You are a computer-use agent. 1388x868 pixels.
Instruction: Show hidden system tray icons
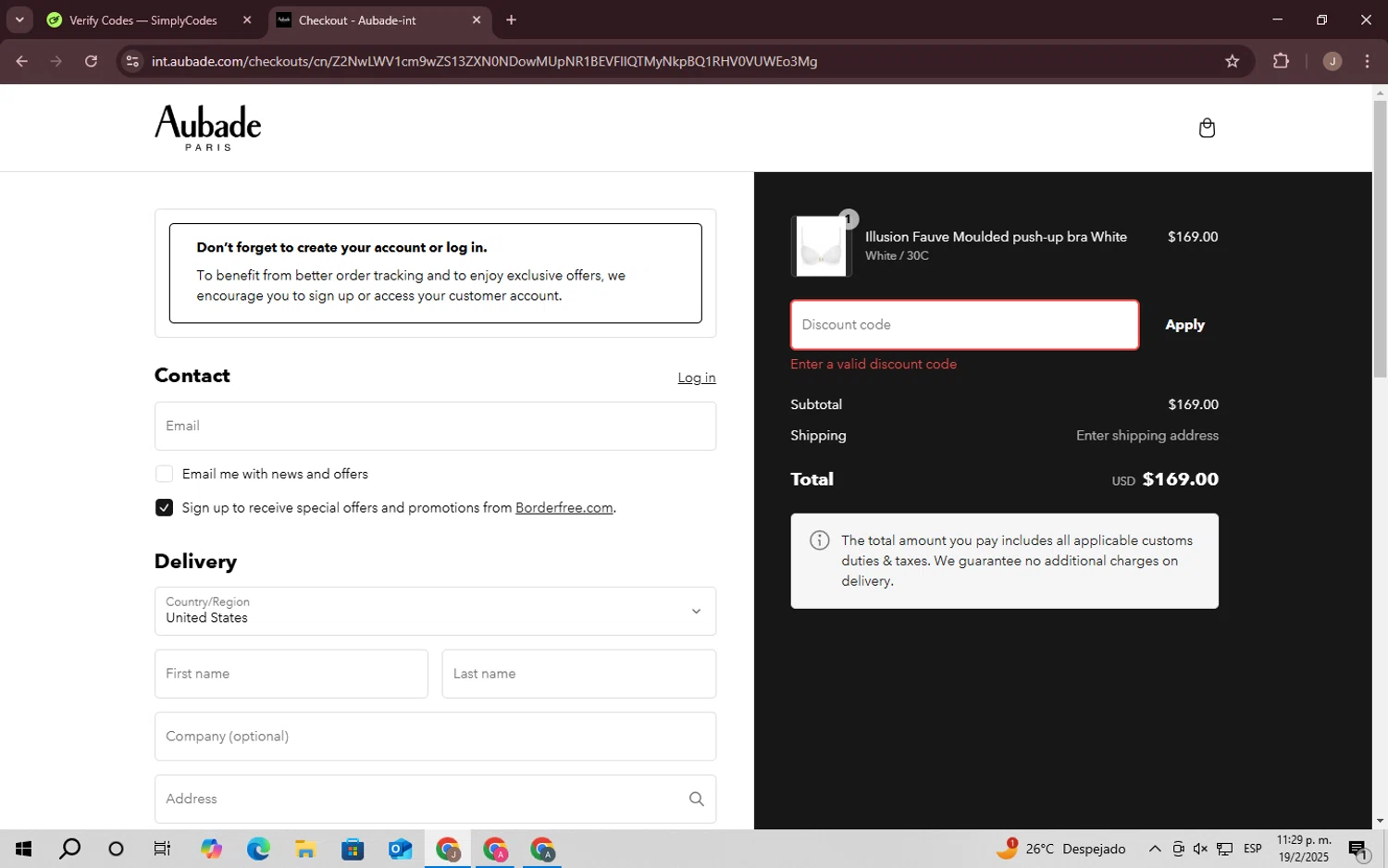click(1155, 849)
